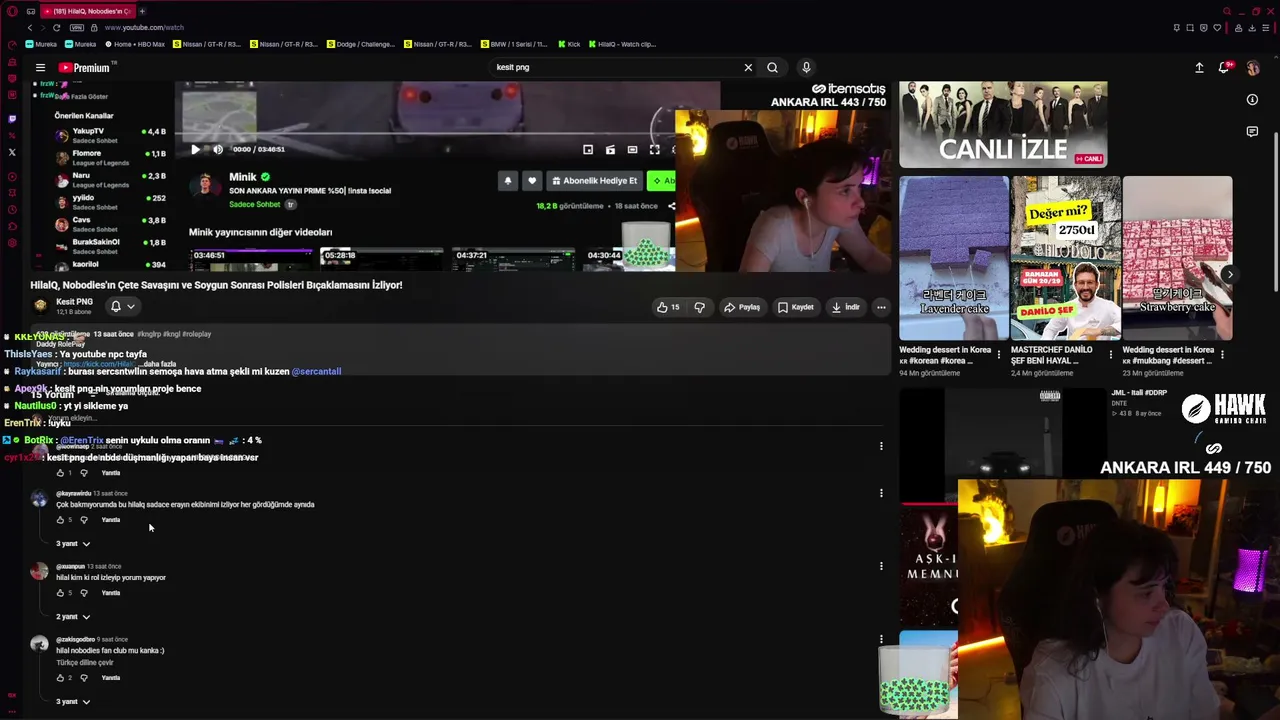Focus the search box containing 'kesit png'
1280x720 pixels.
pos(615,68)
